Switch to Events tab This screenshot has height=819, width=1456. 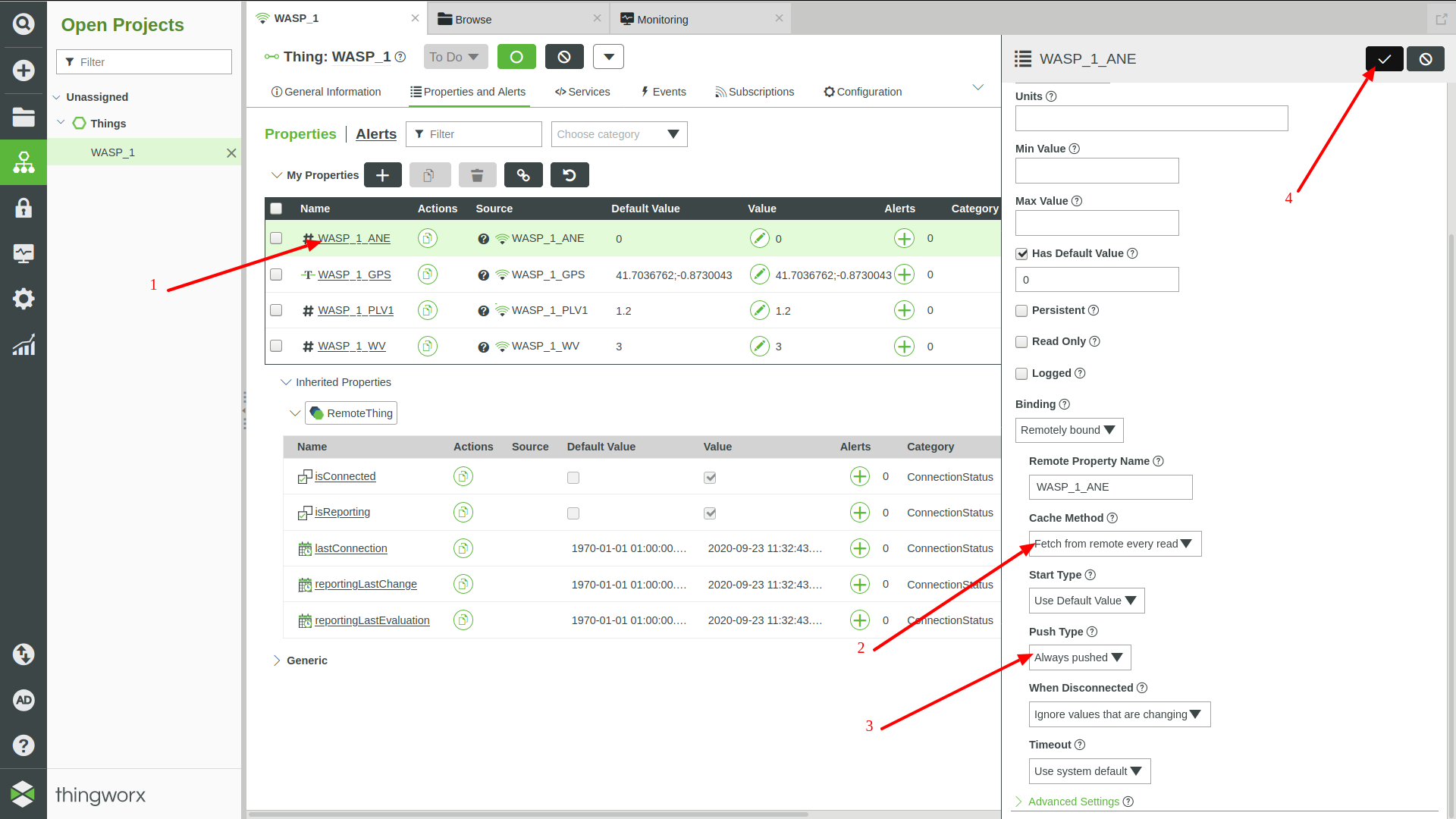pos(664,92)
